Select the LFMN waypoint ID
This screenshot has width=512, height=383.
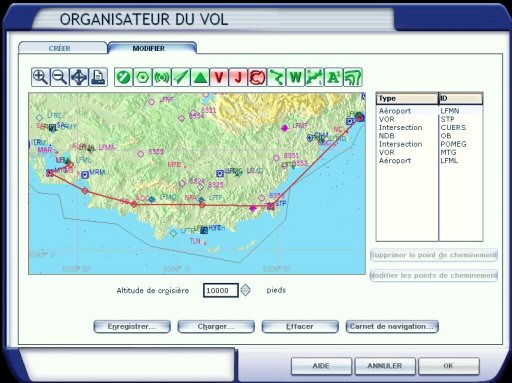450,111
